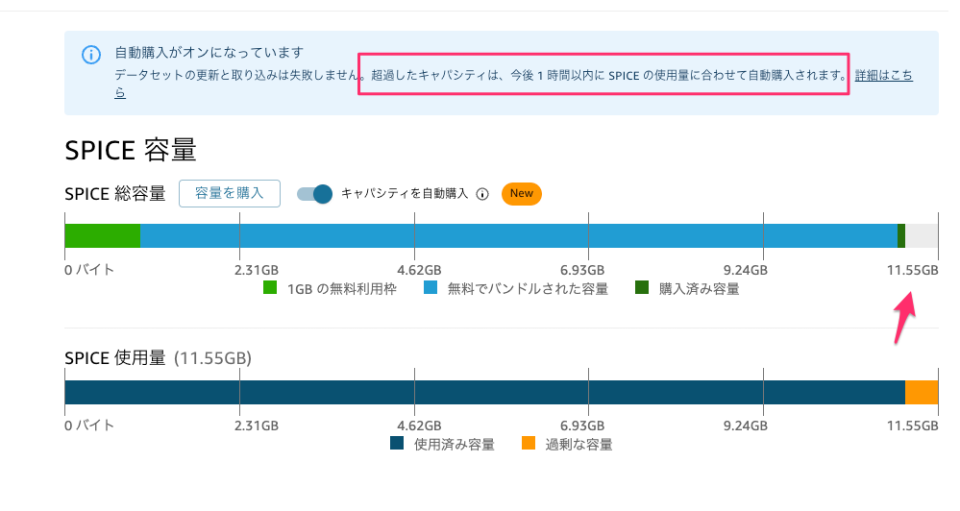Click the info icon in the blue banner
This screenshot has height=511, width=960.
91,55
